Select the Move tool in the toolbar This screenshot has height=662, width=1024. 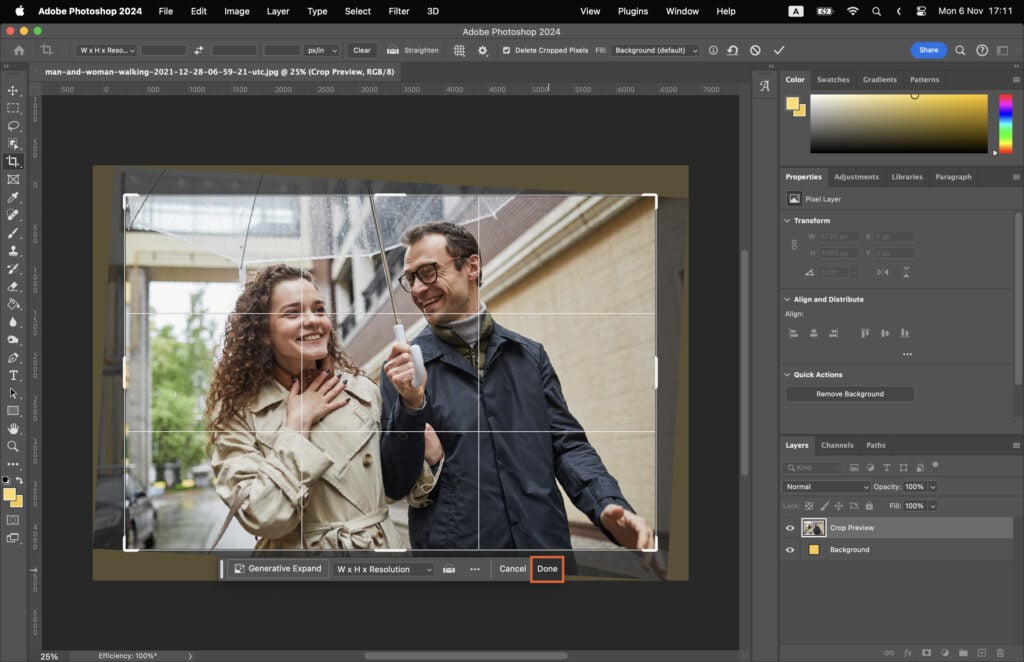point(13,90)
